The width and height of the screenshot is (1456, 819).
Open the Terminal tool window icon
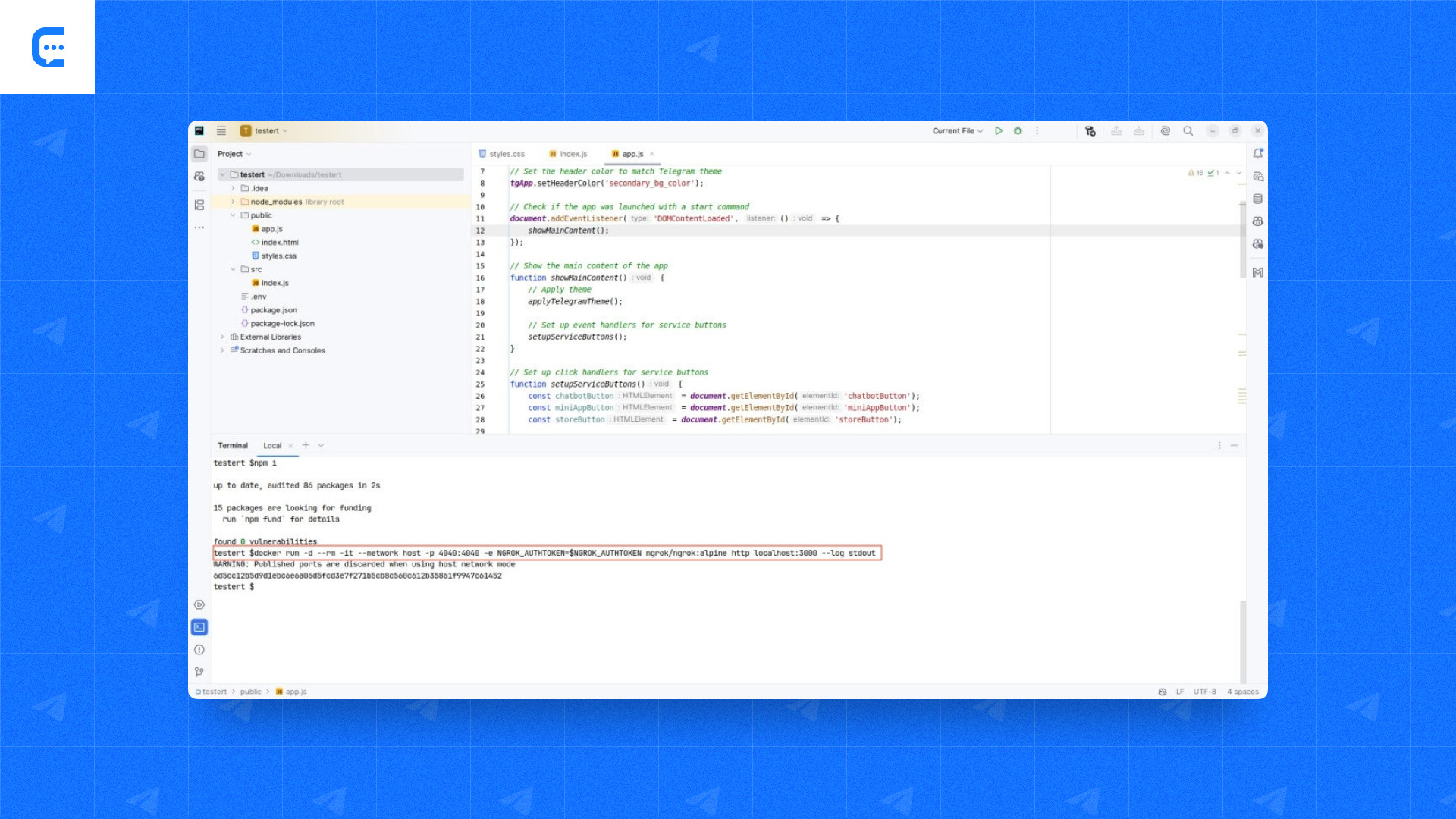(199, 627)
